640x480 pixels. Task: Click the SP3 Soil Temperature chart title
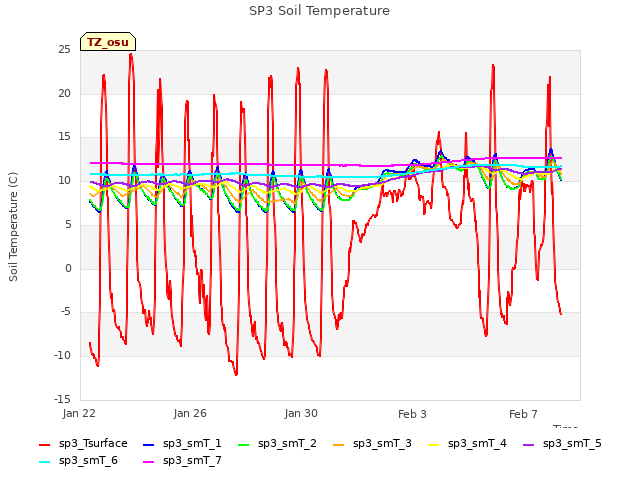click(319, 11)
